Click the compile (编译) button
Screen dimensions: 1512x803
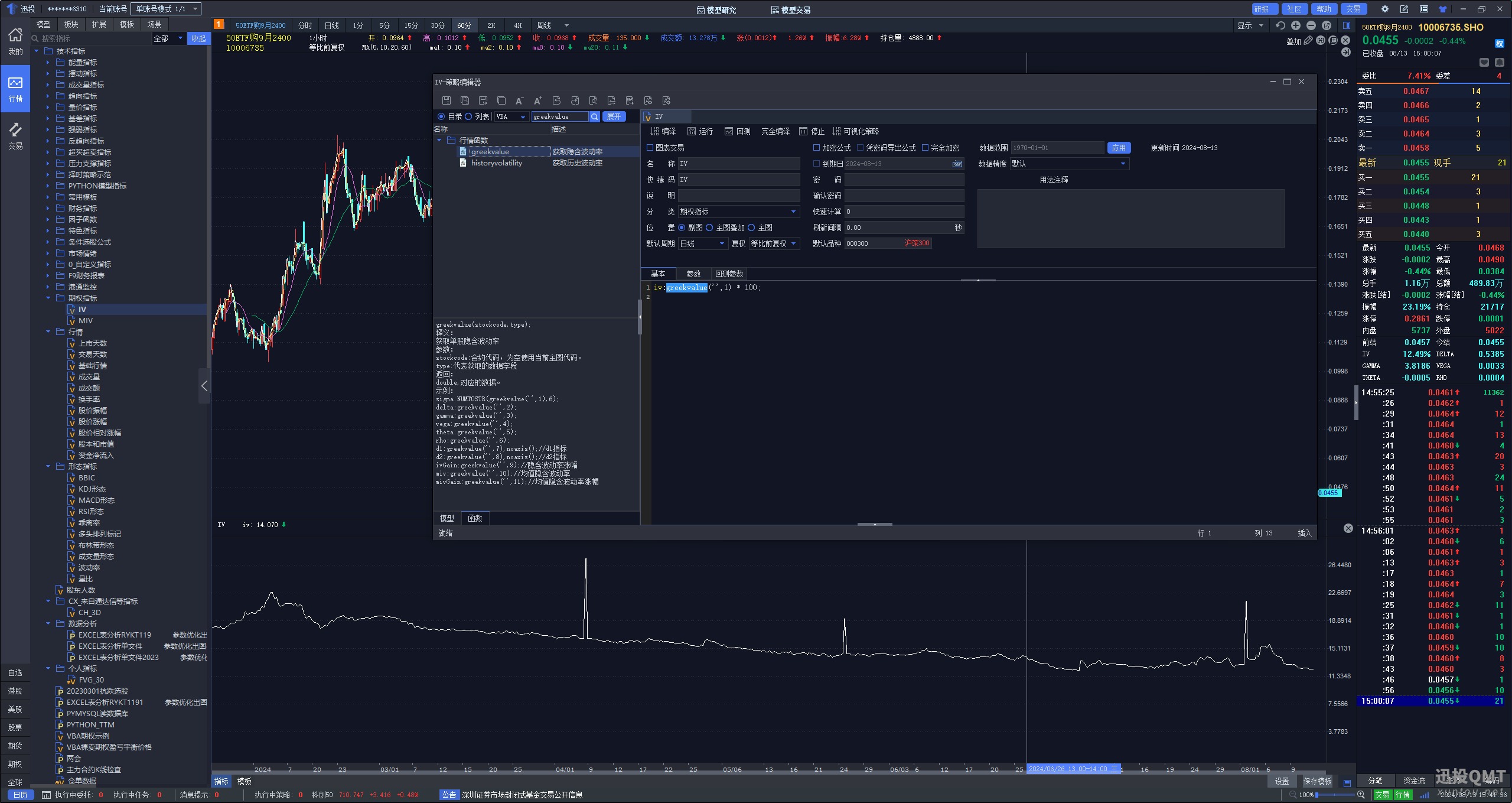coord(663,131)
